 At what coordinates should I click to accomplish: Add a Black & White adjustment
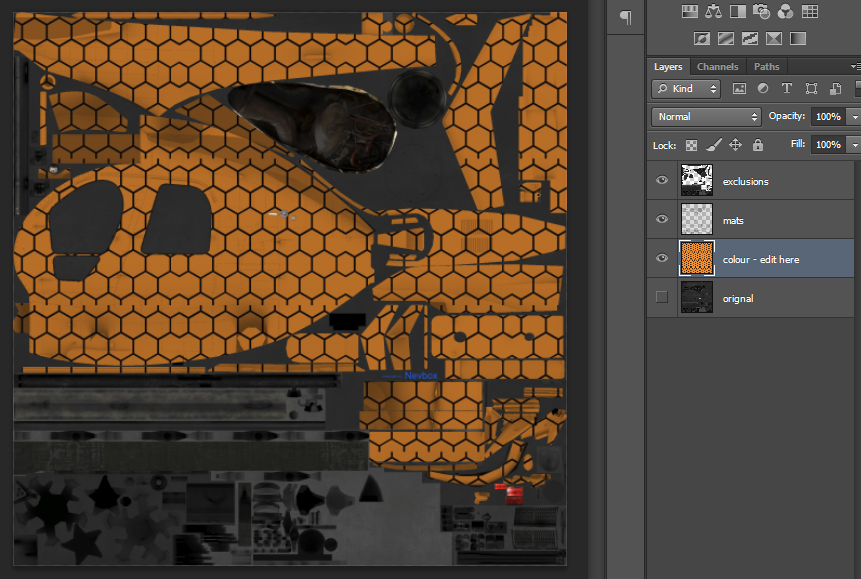(x=737, y=12)
